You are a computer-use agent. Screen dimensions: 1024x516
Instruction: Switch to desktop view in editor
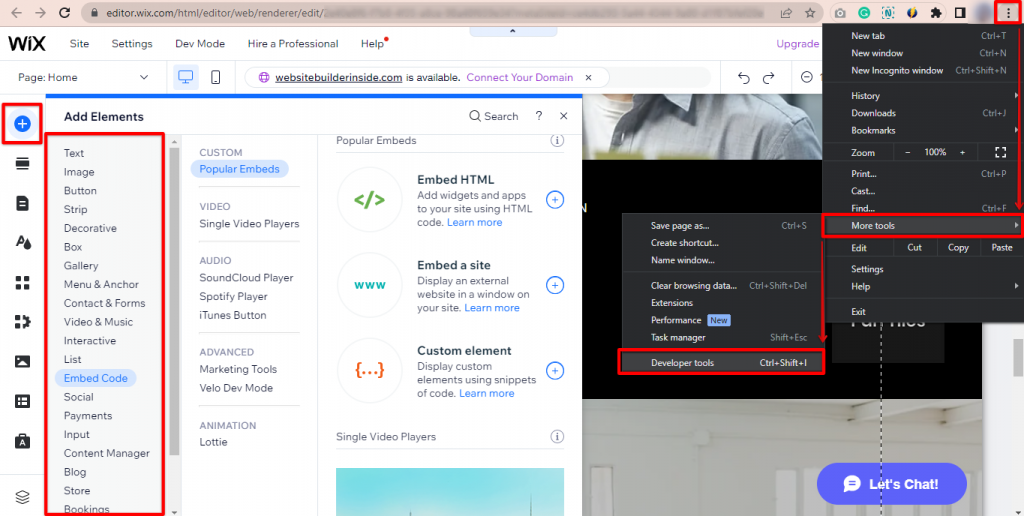(185, 77)
